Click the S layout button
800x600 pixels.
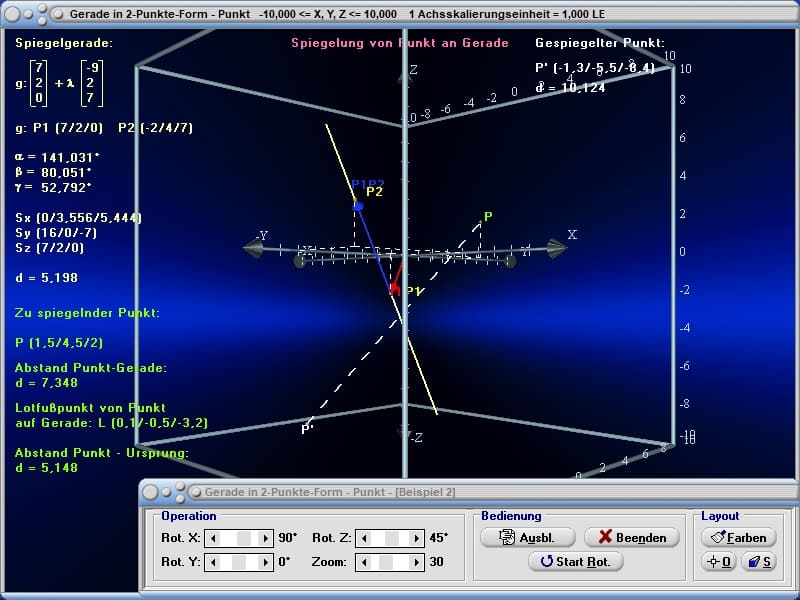click(x=759, y=562)
